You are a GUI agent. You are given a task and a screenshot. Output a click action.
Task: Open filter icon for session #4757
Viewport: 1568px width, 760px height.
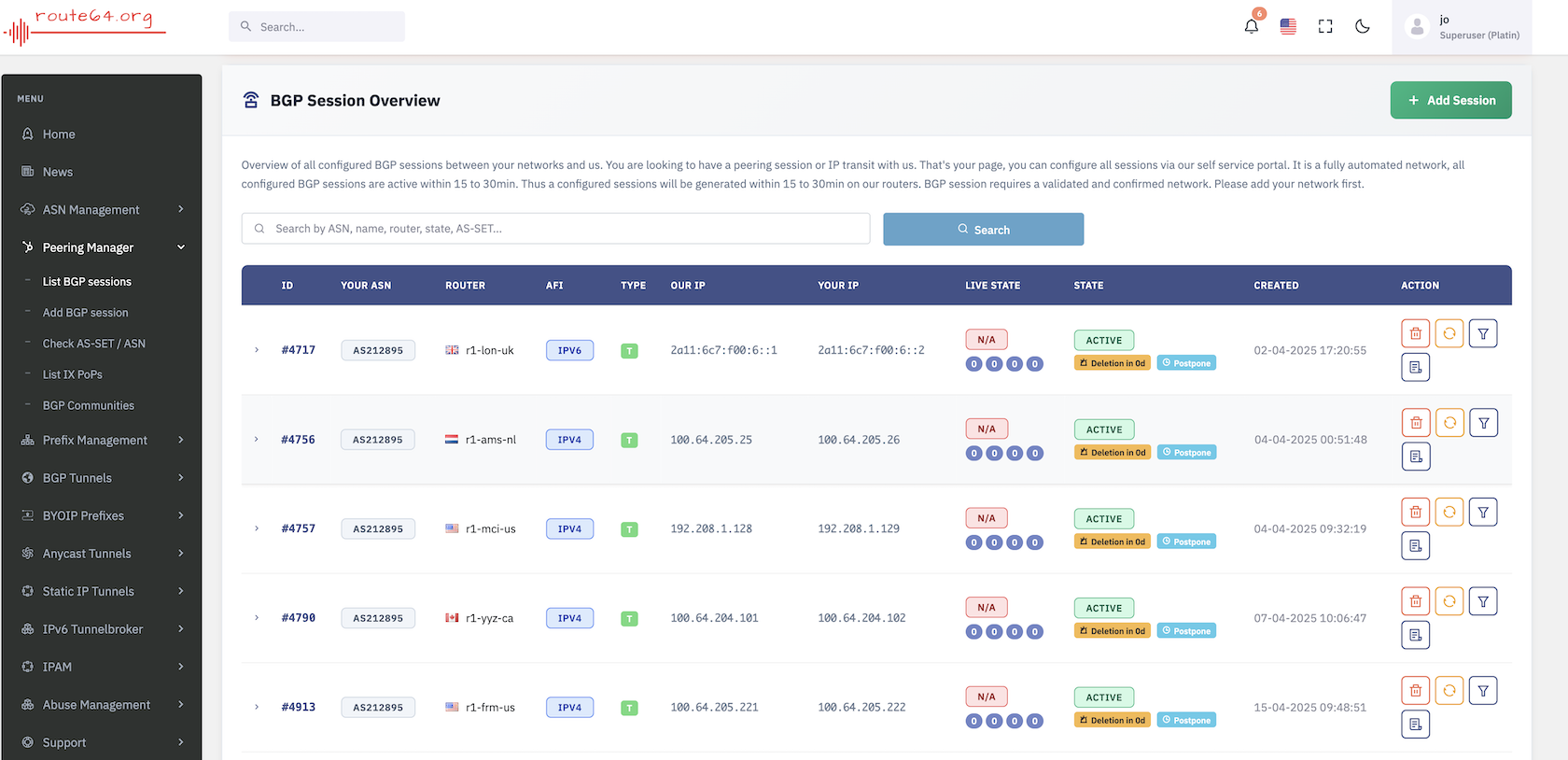click(1483, 512)
